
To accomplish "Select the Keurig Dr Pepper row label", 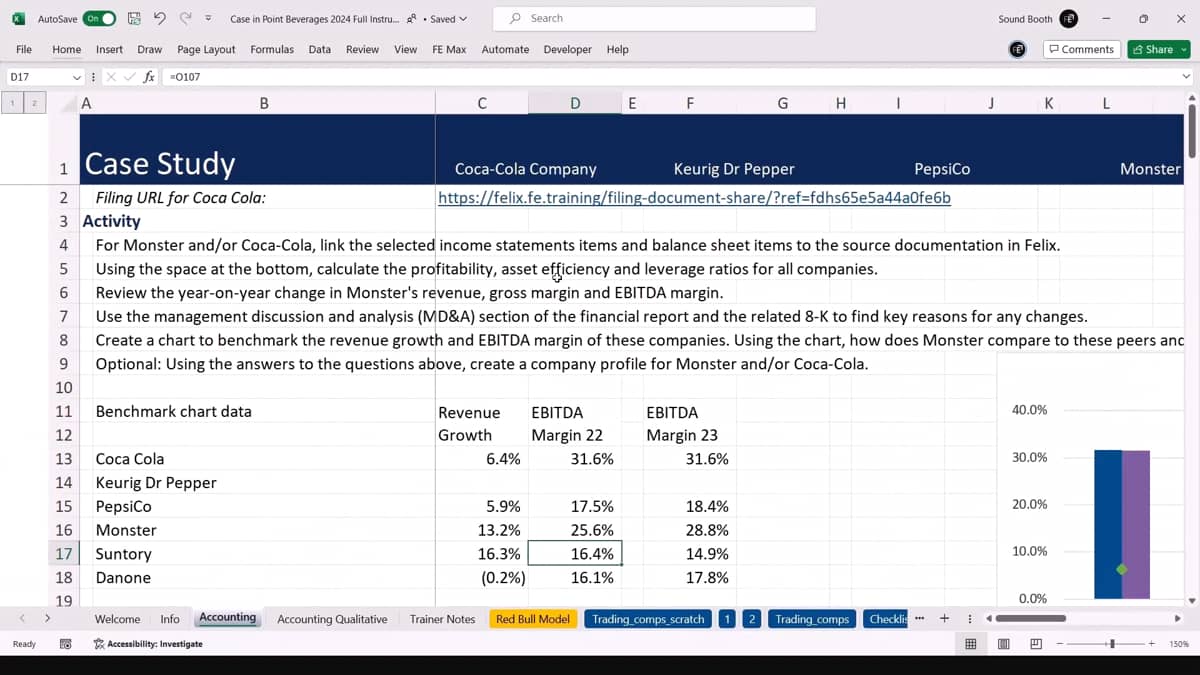I will (157, 482).
